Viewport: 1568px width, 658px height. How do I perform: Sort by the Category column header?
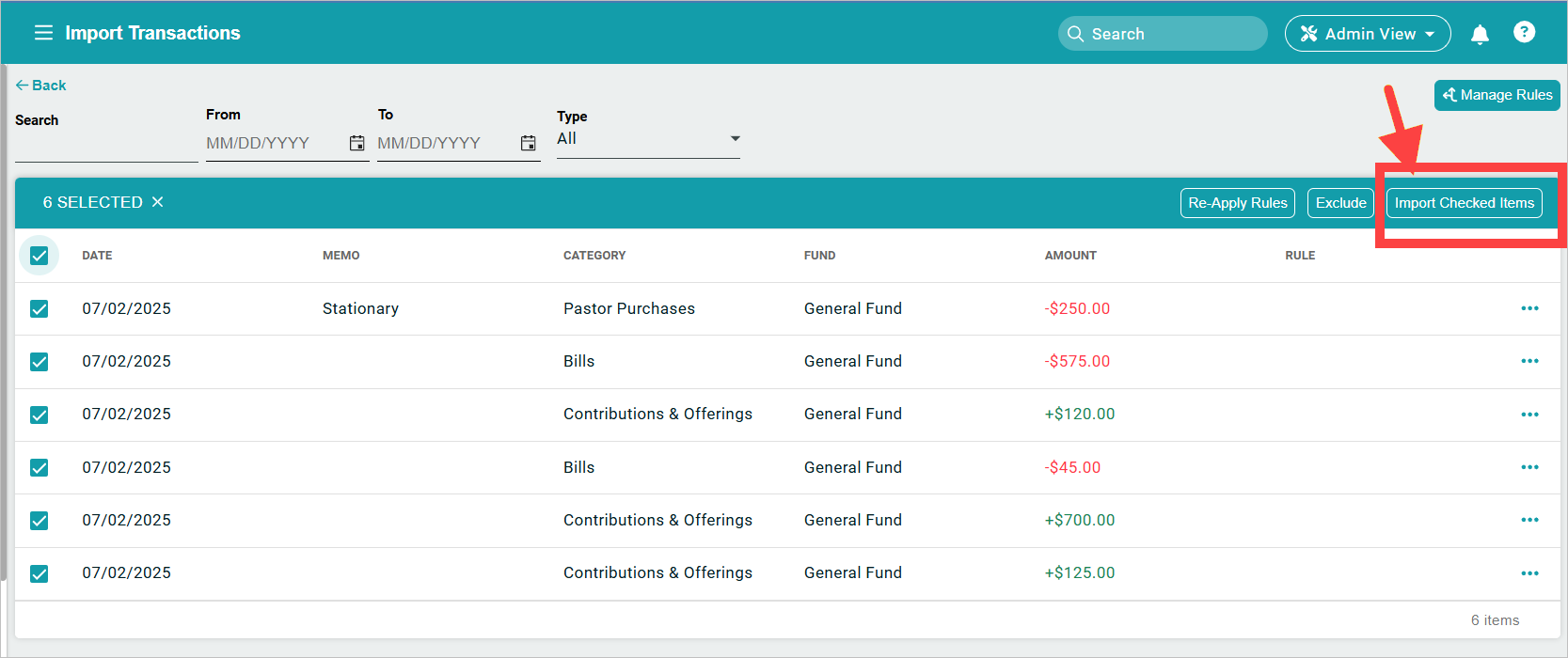(x=594, y=256)
